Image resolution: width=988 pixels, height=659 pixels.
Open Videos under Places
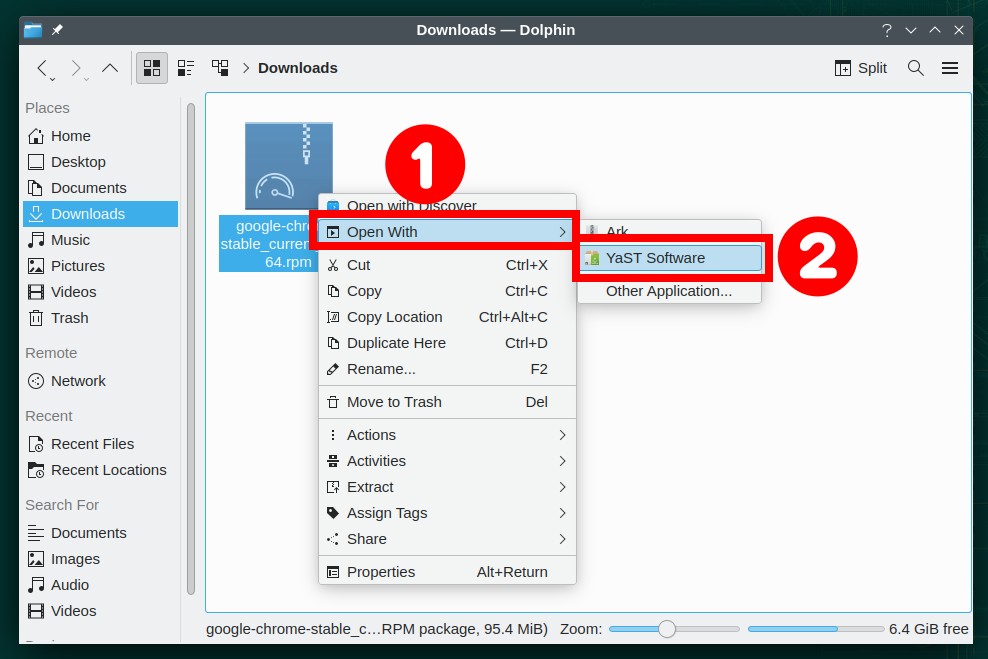pos(101,292)
